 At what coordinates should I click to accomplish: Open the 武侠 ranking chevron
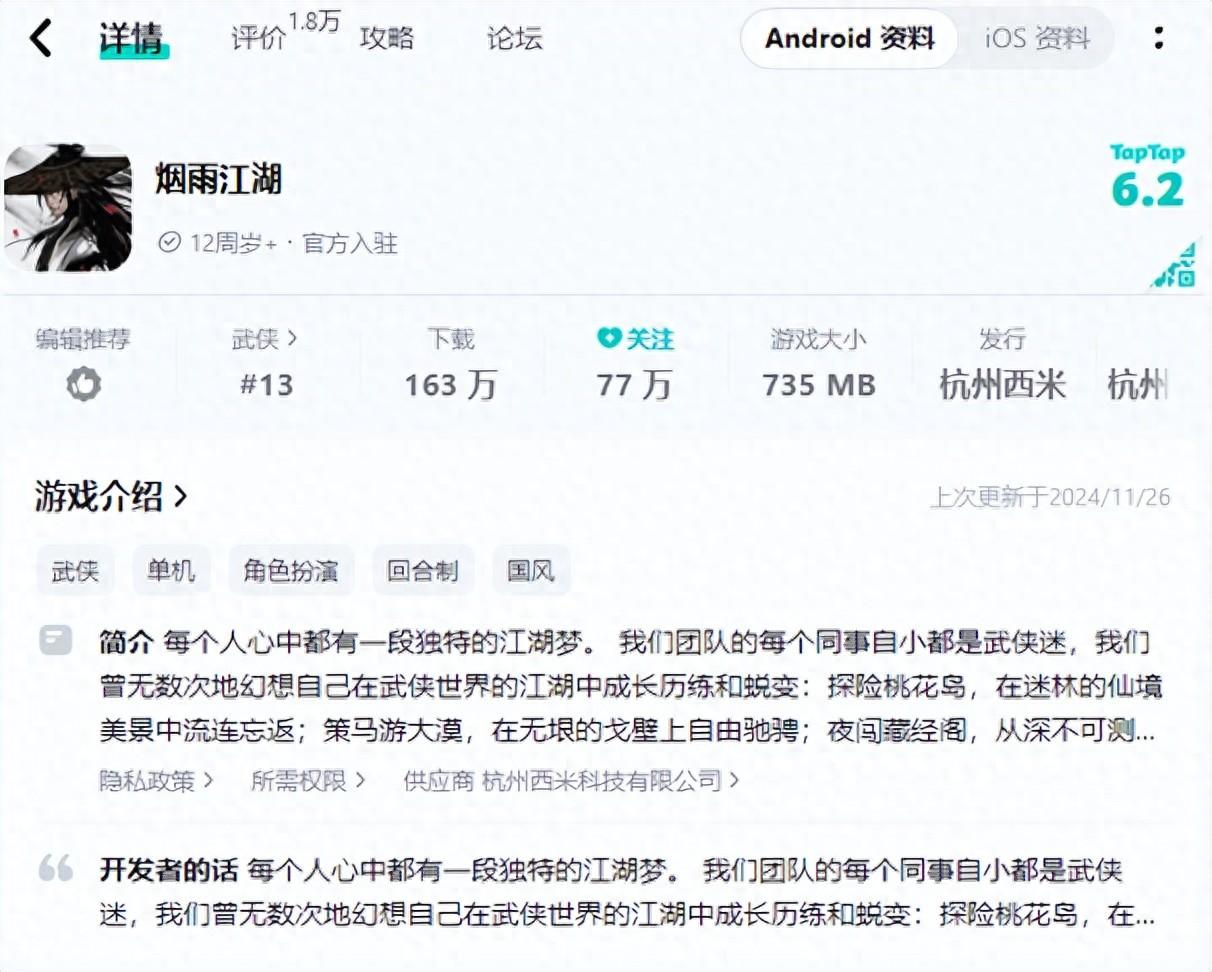(x=292, y=339)
